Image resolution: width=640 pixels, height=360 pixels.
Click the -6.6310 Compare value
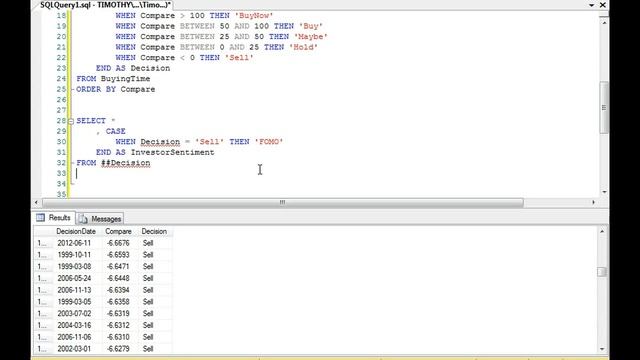tap(118, 337)
